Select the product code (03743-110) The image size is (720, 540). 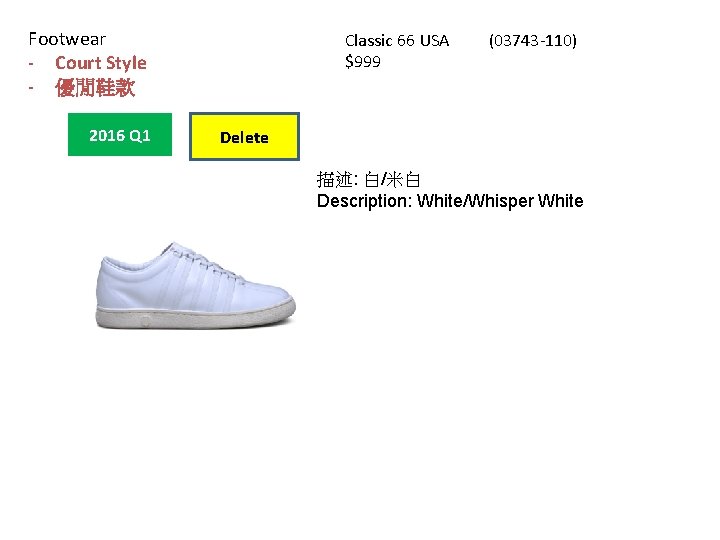pyautogui.click(x=533, y=40)
